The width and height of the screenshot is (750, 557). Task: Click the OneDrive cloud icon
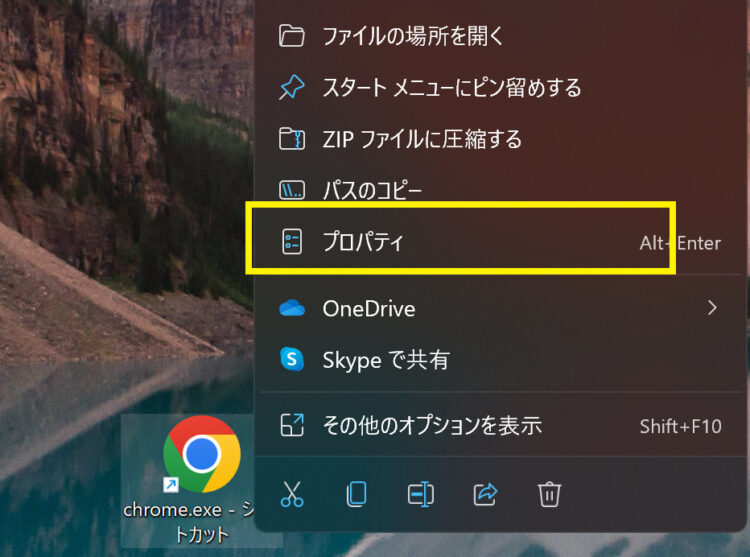[292, 308]
